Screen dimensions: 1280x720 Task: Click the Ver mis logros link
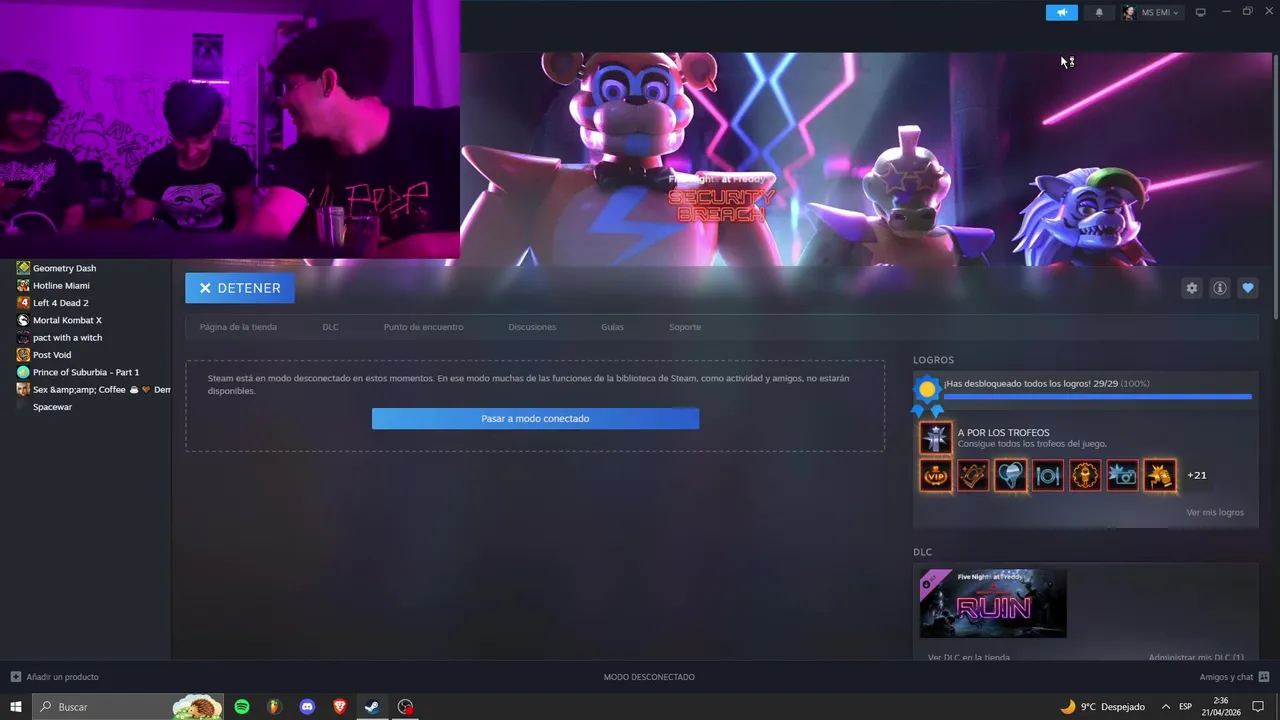coord(1215,513)
